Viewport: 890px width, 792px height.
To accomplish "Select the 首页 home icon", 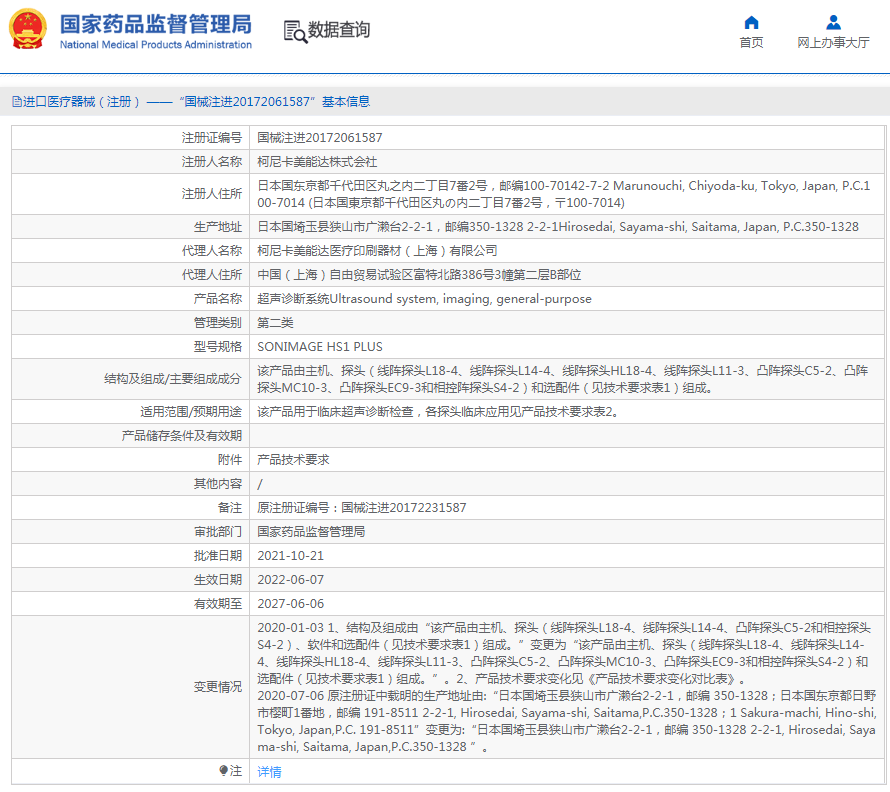I will [x=751, y=21].
